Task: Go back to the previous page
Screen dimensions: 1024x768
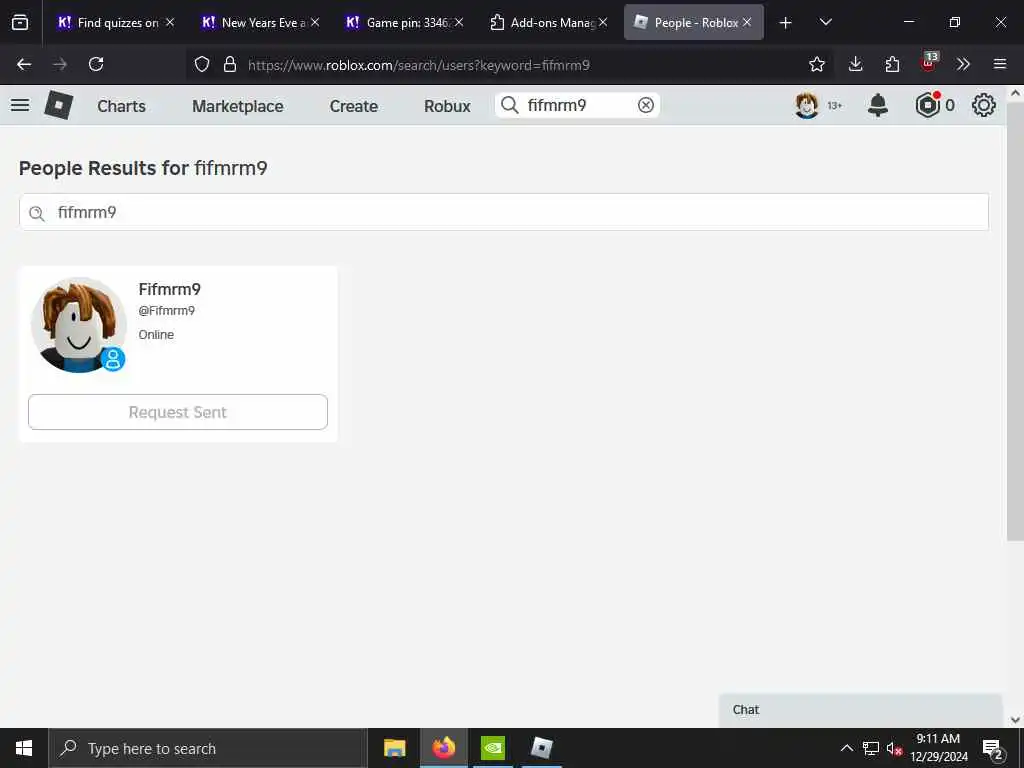Action: point(24,64)
